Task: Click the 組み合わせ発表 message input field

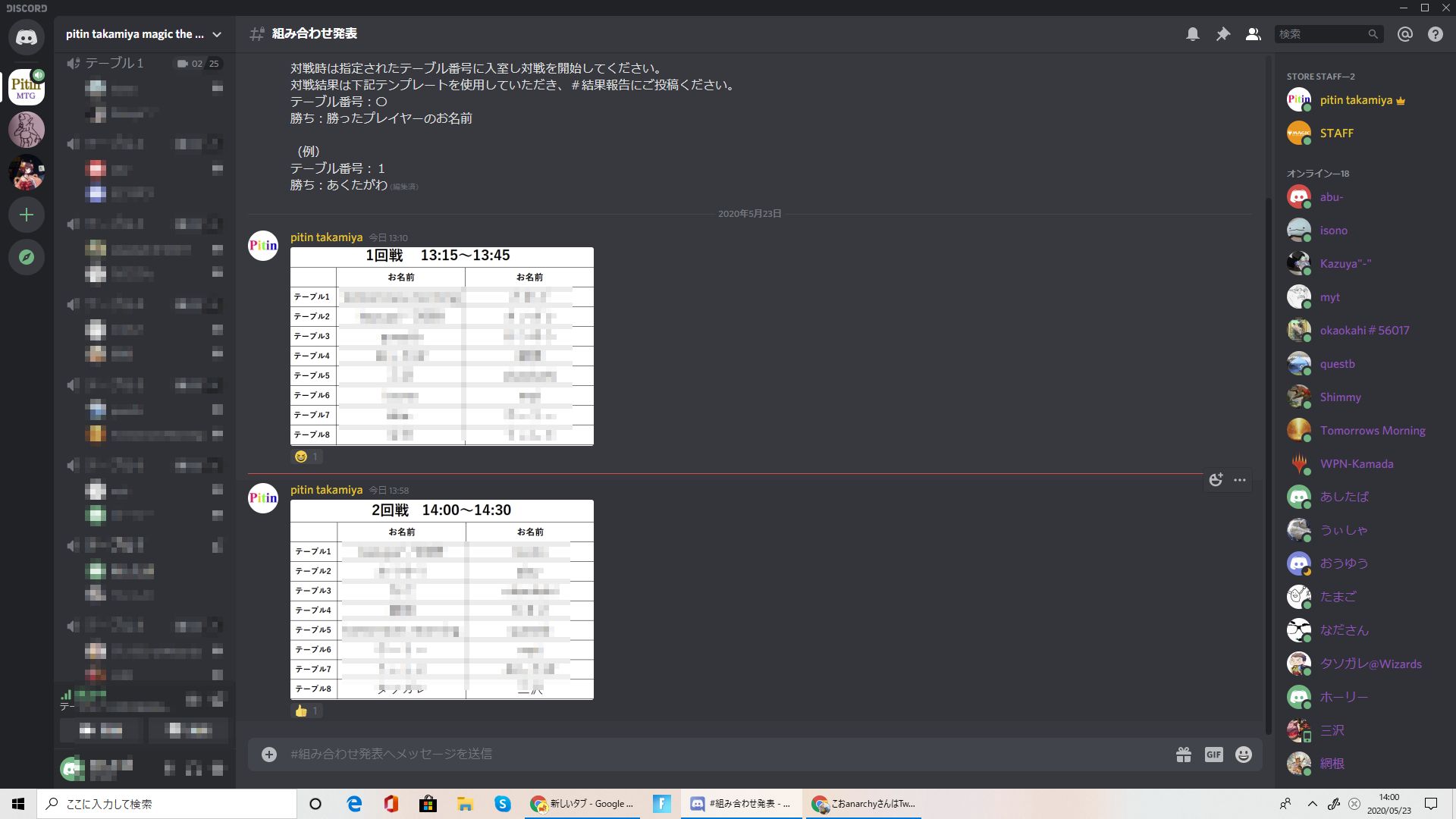Action: click(x=682, y=754)
